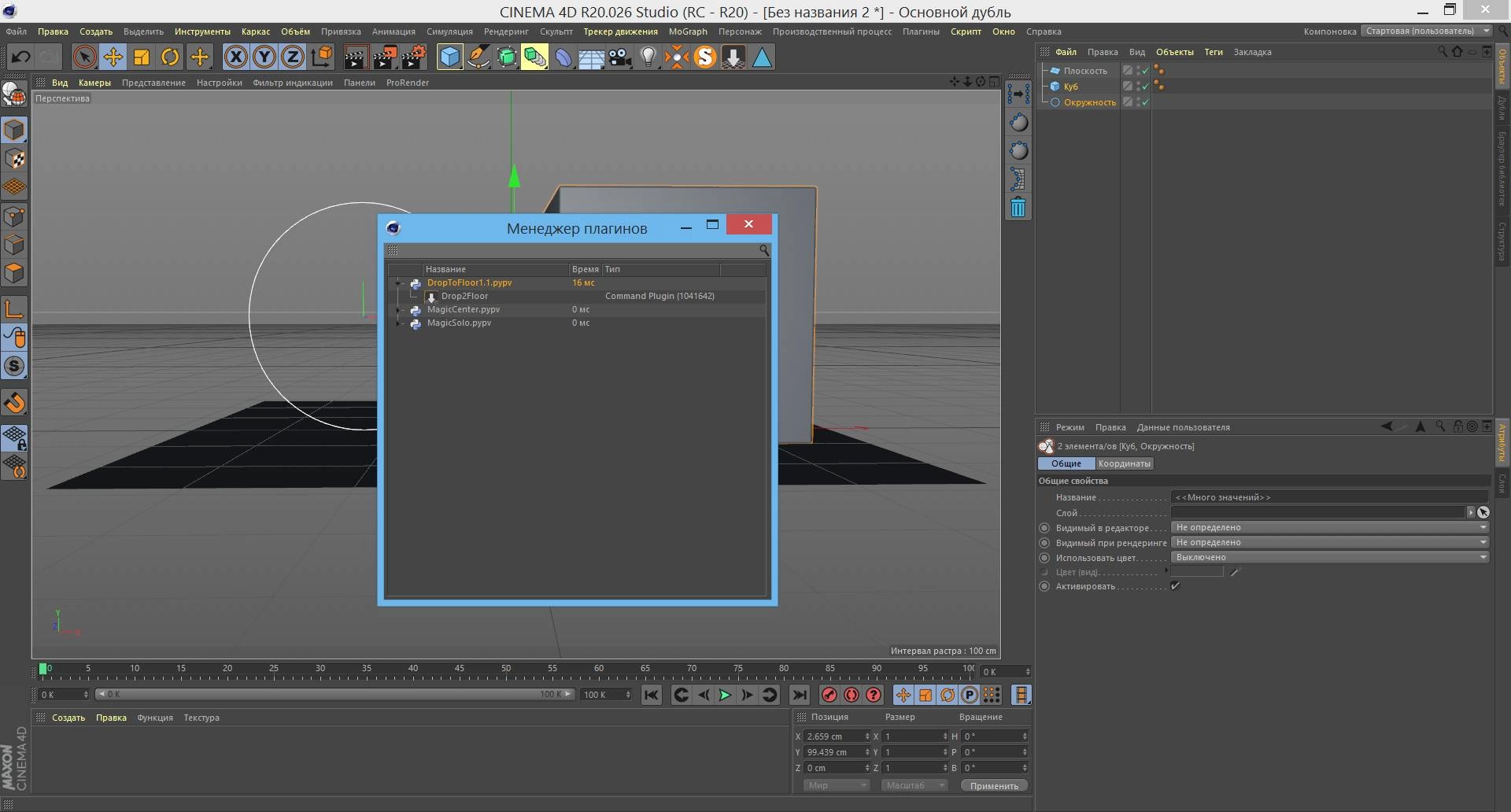The image size is (1511, 812).
Task: Click the Применить button
Action: coord(994,785)
